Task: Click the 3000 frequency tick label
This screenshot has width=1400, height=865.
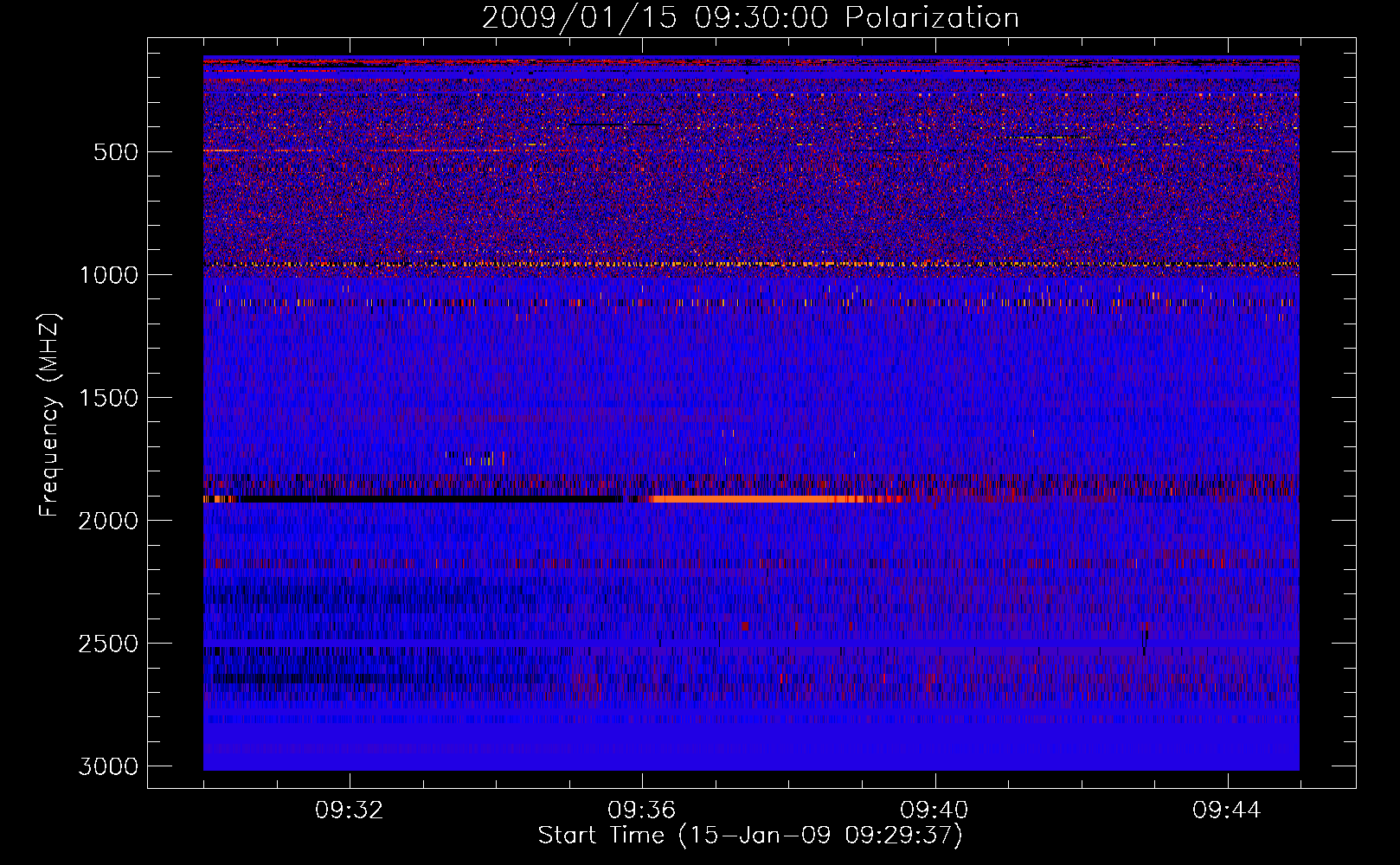Action: point(109,766)
